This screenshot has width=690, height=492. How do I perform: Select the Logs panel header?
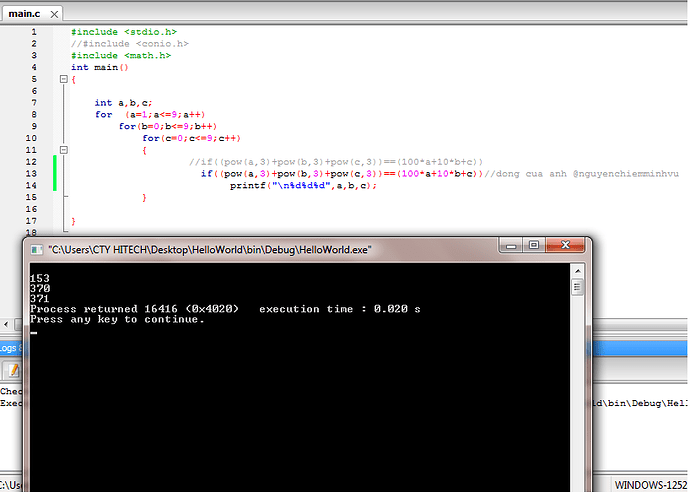8,348
